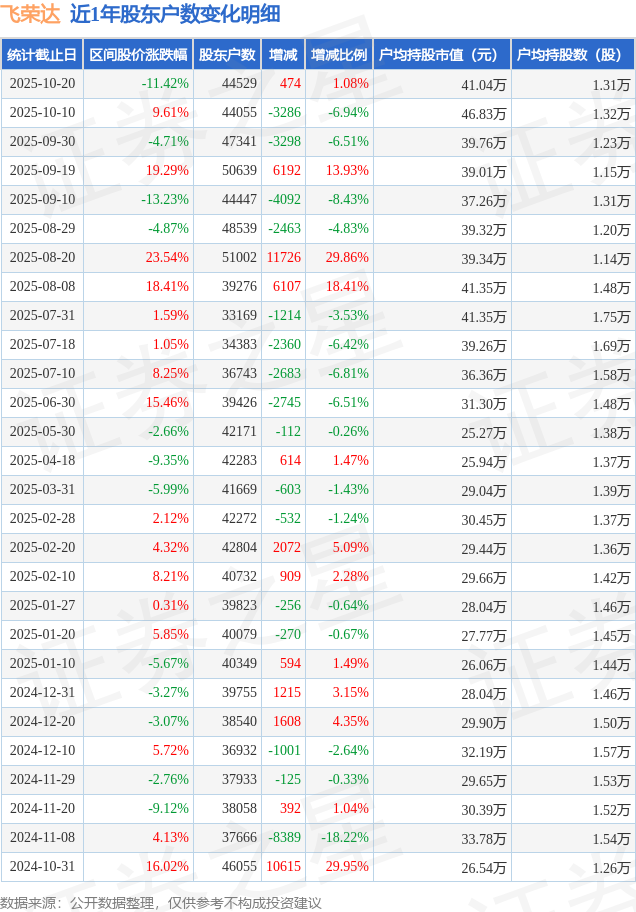The image size is (636, 912).
Task: Select the 增减比例 column header
Action: pyautogui.click(x=338, y=55)
